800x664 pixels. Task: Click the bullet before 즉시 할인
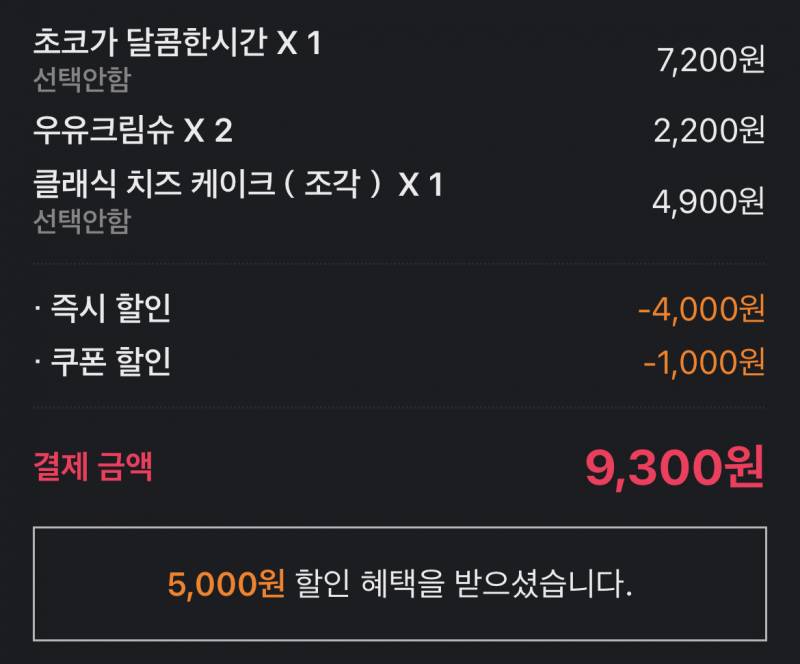coord(38,308)
